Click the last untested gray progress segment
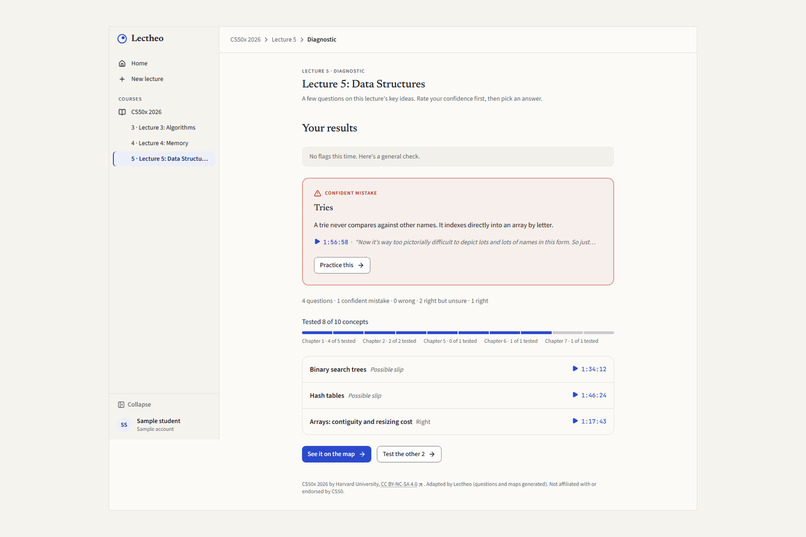Viewport: 806px width, 537px height. point(599,332)
